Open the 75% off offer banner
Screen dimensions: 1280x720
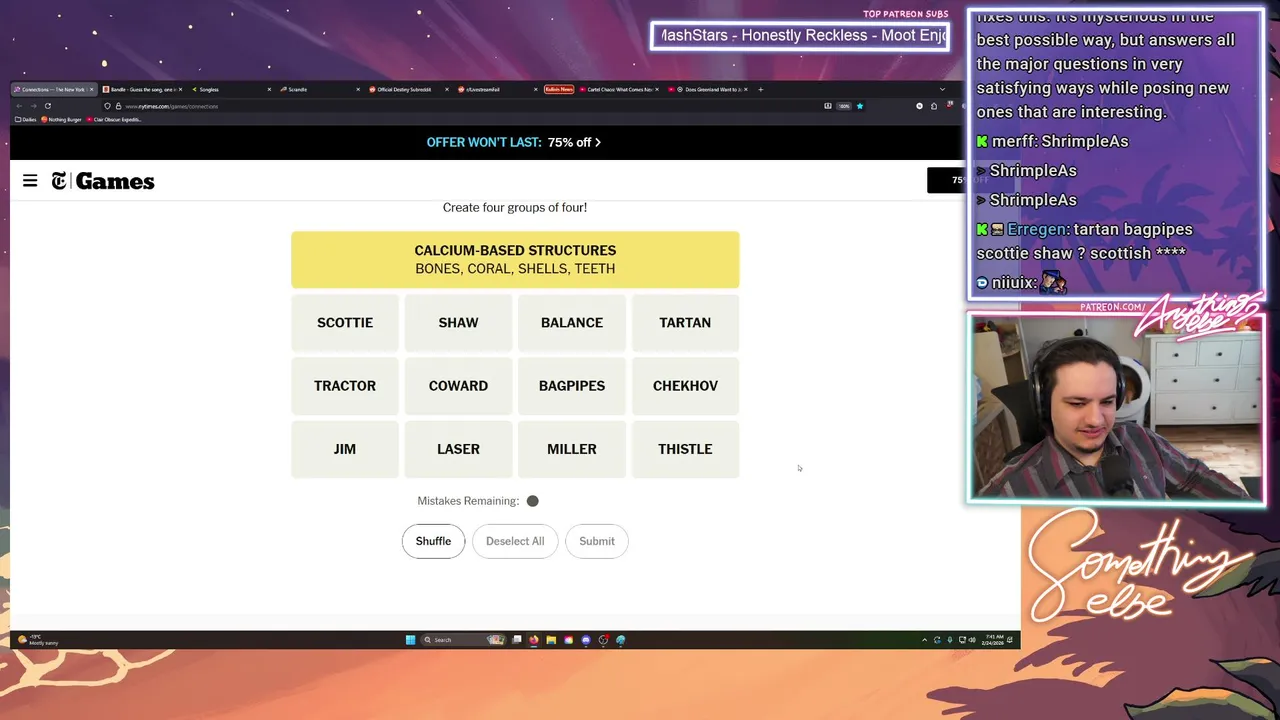click(x=514, y=142)
